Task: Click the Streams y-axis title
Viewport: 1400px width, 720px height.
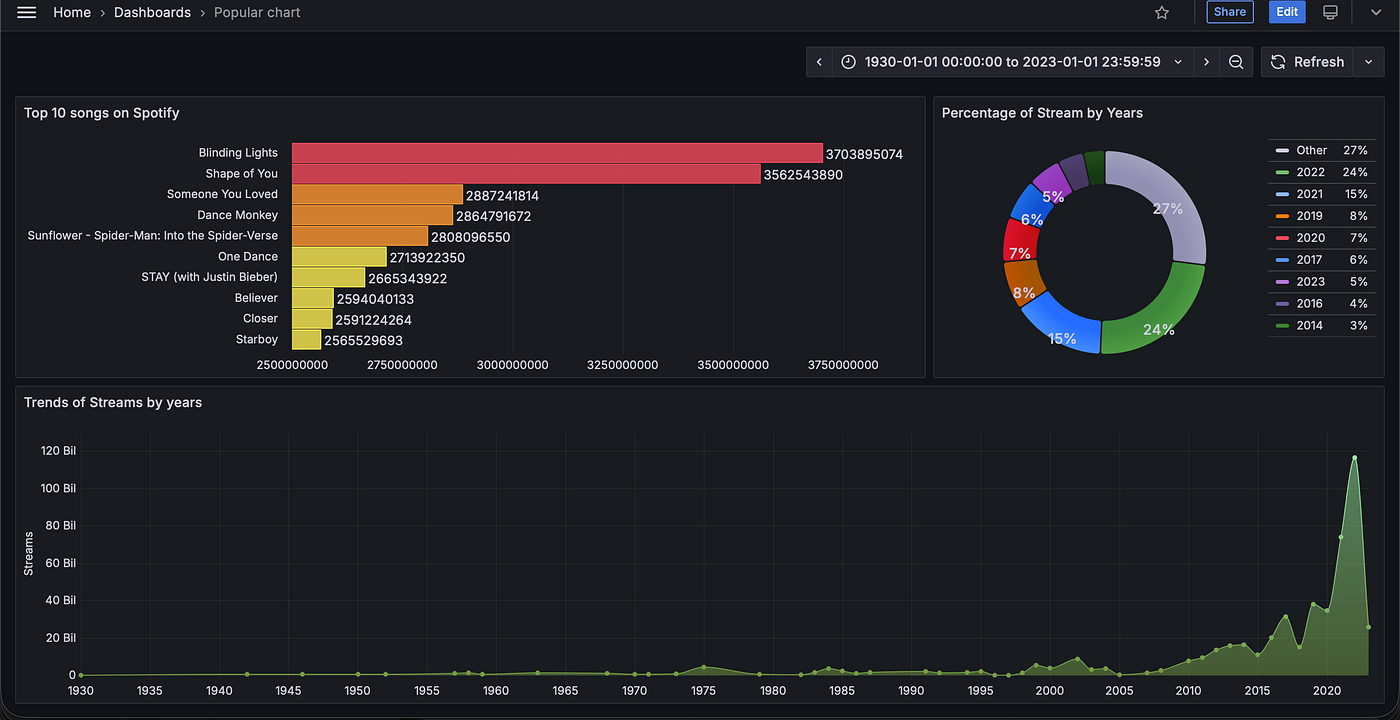Action: pos(29,553)
